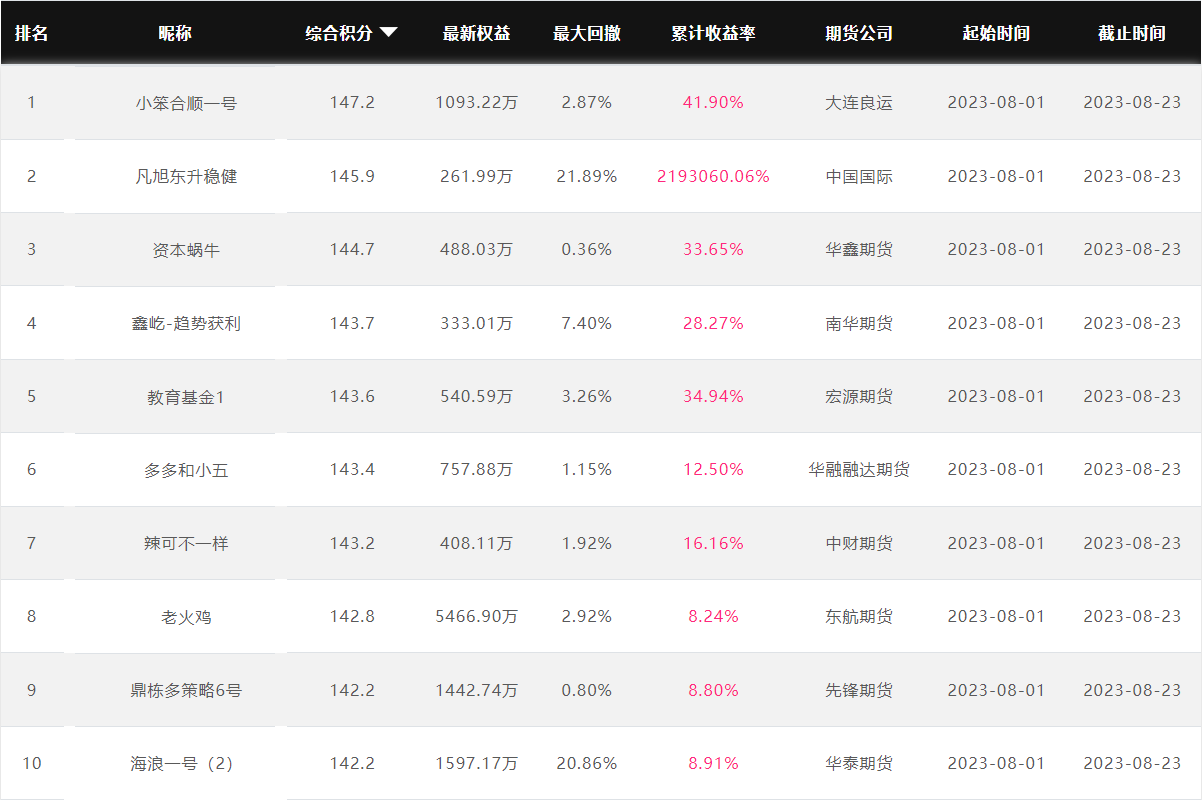Image resolution: width=1202 pixels, height=800 pixels.
Task: Select the 东航期货 company cell
Action: (859, 616)
